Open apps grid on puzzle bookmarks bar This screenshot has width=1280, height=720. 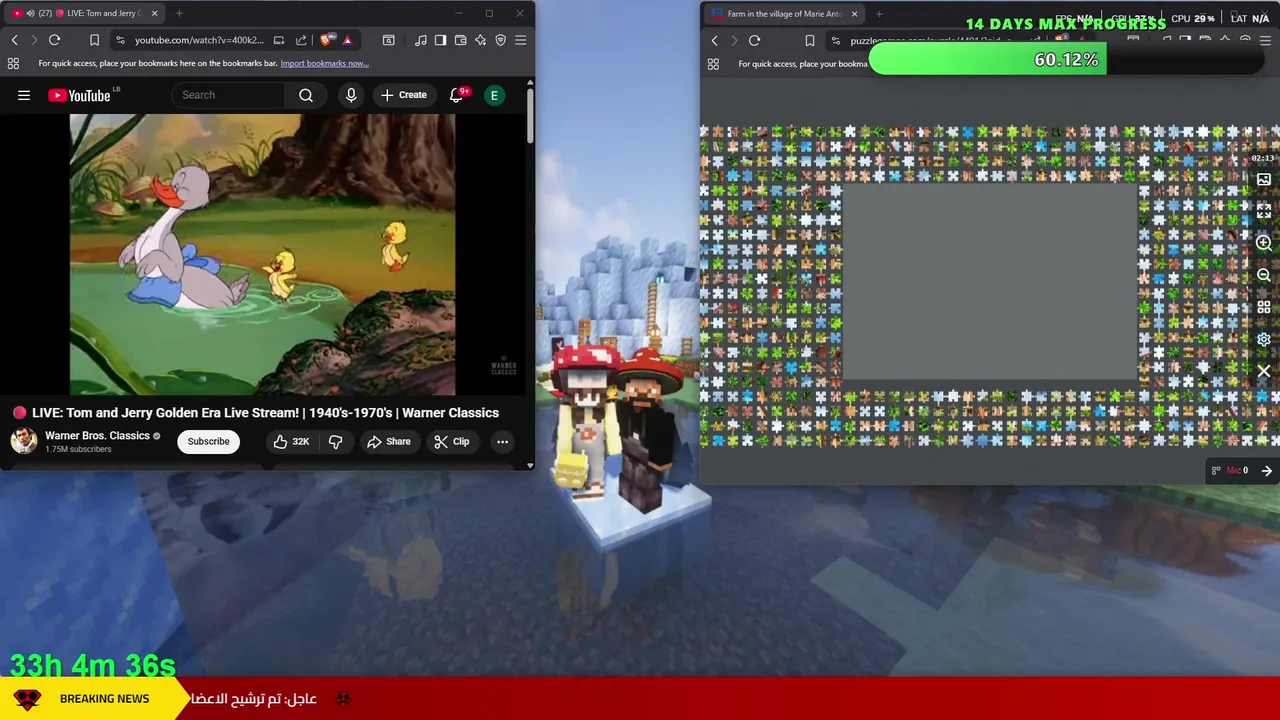tap(713, 64)
